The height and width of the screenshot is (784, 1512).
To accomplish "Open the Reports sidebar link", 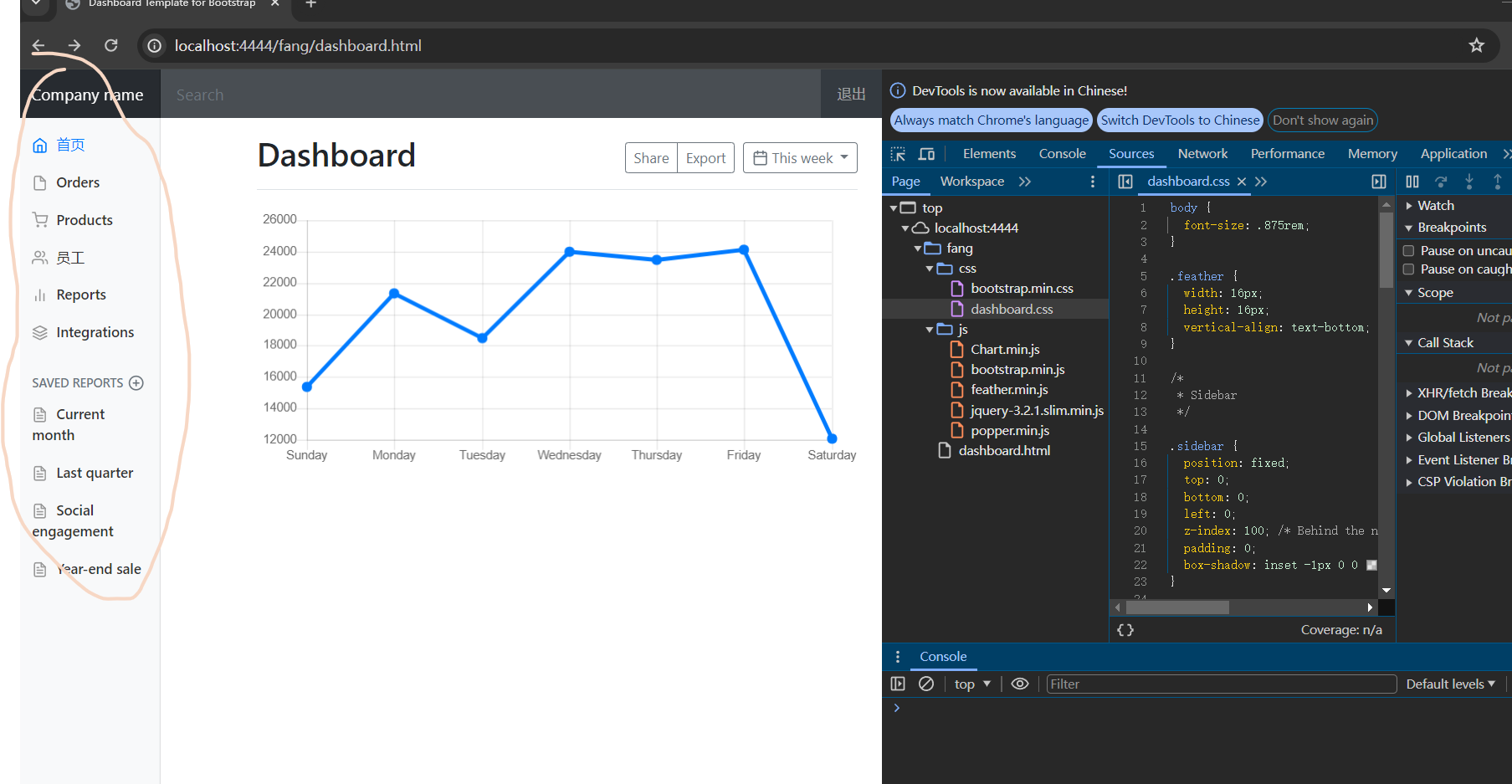I will (x=81, y=295).
